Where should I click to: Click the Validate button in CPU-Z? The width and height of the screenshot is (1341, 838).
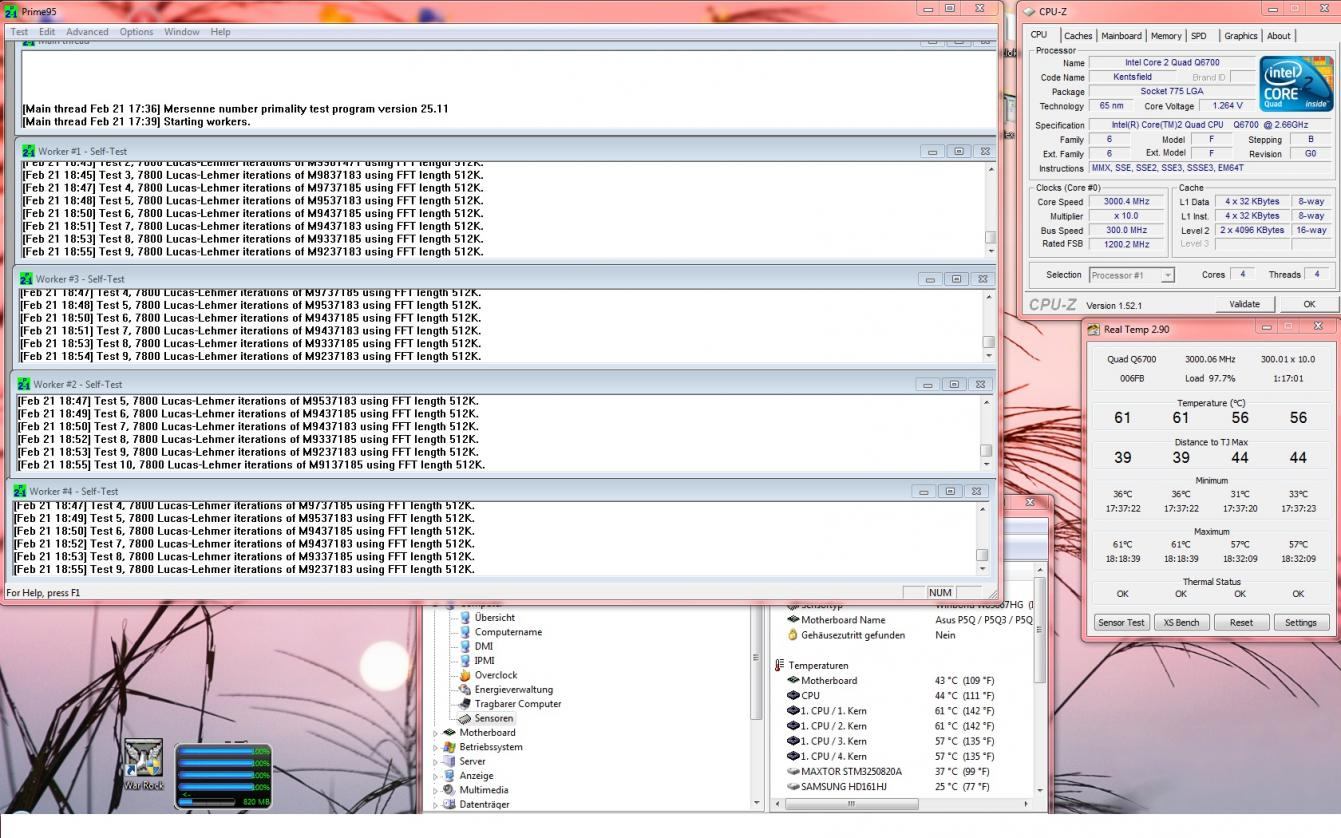coord(1244,304)
